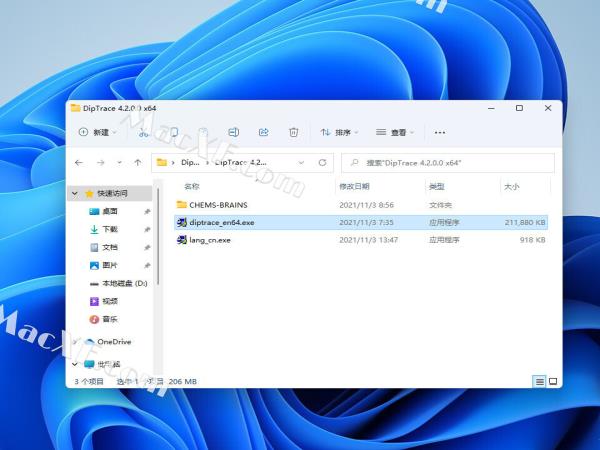Click the Rename icon

point(233,132)
